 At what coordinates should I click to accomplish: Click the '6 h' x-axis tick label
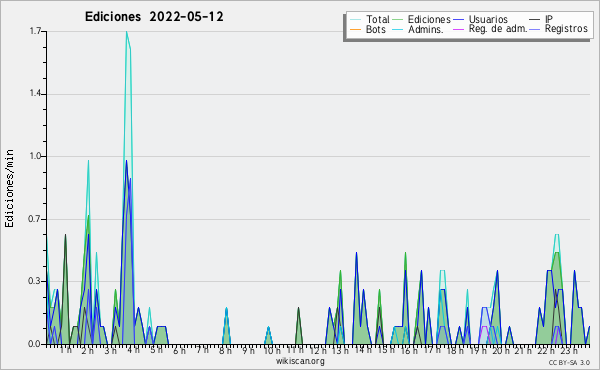click(x=179, y=350)
